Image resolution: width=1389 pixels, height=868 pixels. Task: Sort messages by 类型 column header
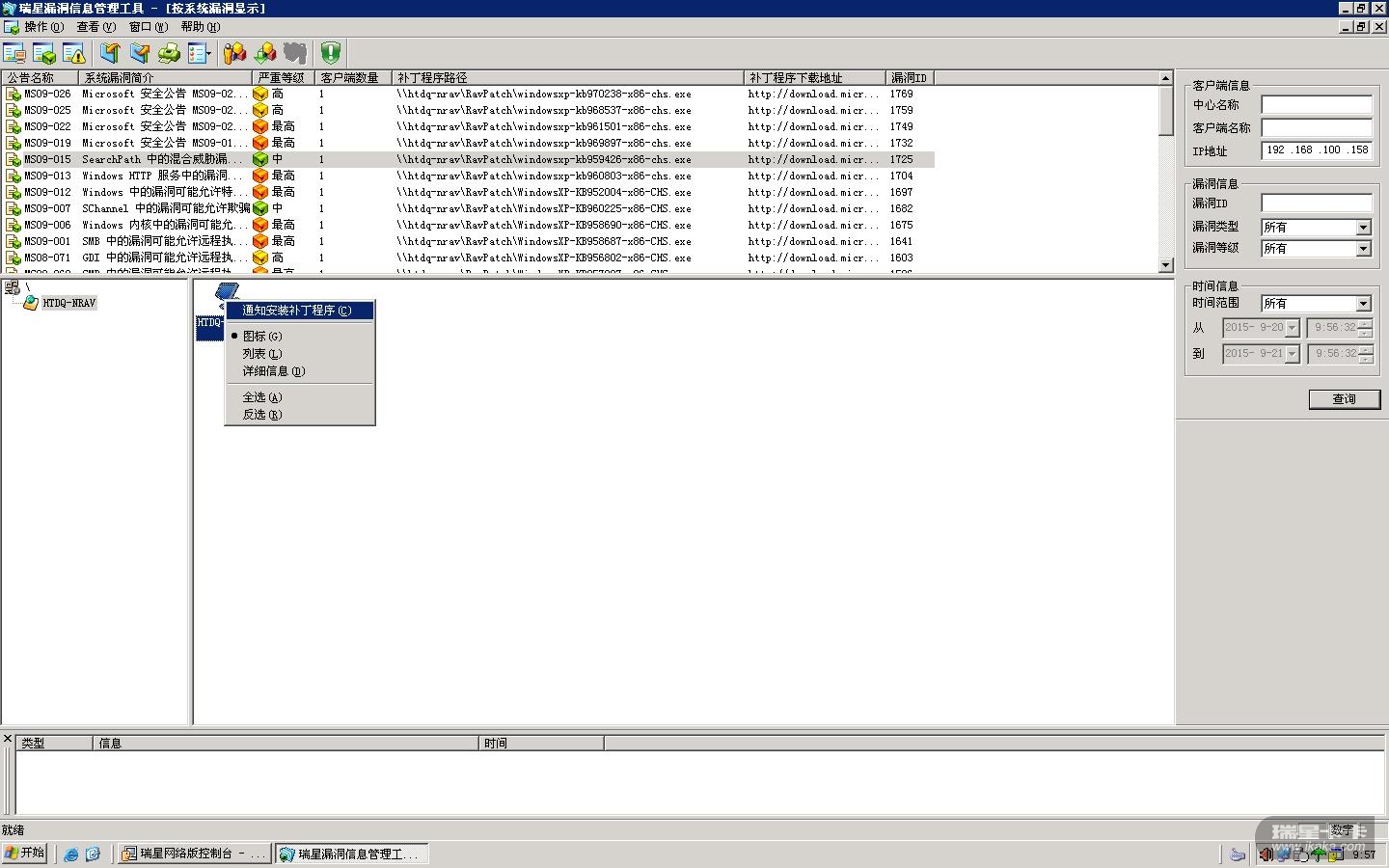54,744
